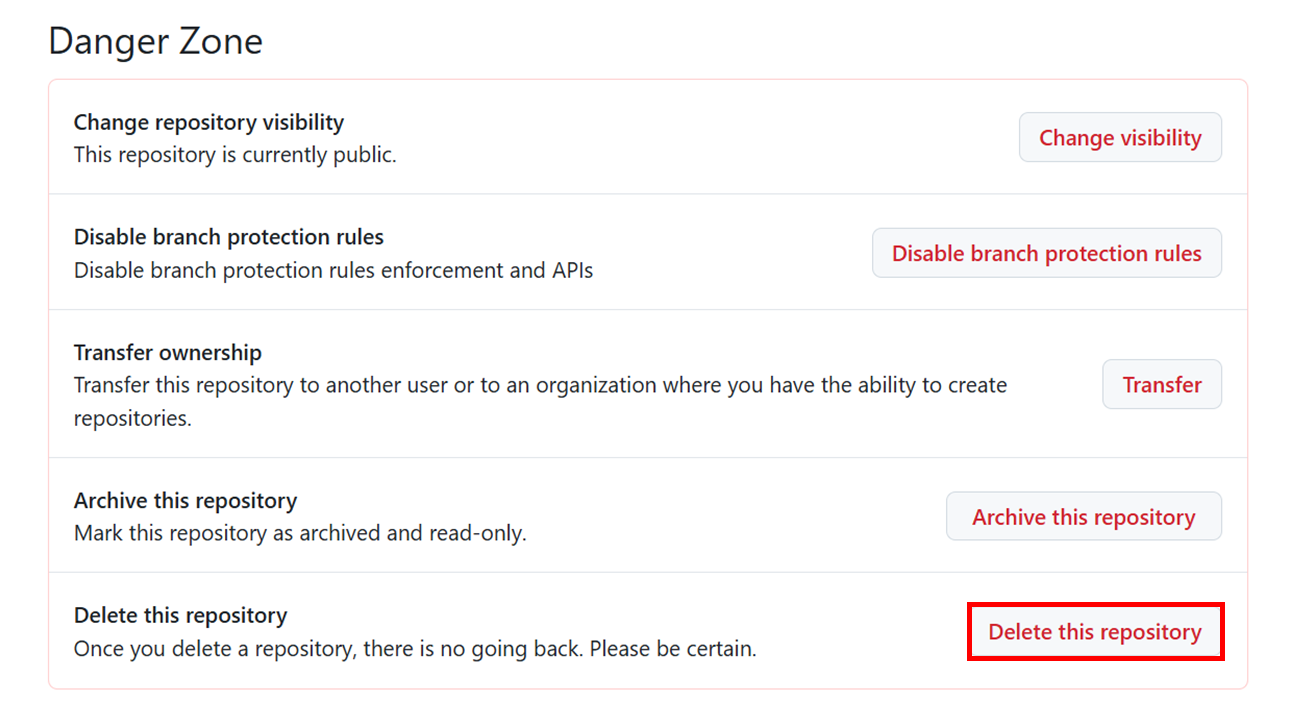This screenshot has width=1297, height=708.
Task: Select text 'Once you delete a repository' warning
Action: pos(415,649)
